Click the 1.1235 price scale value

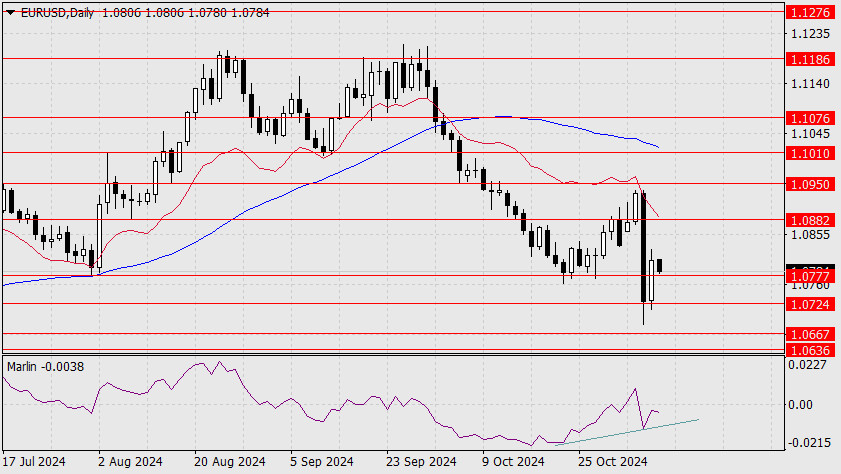(x=810, y=34)
